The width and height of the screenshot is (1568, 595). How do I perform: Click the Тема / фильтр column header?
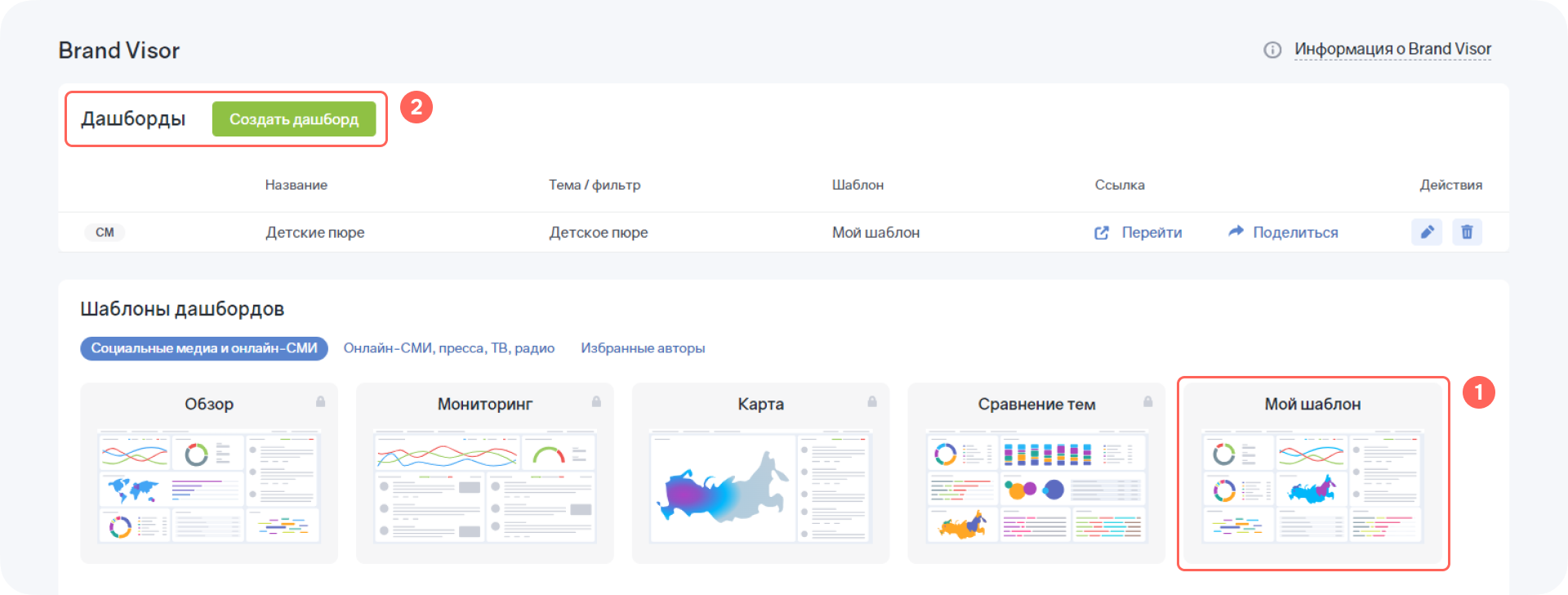tap(595, 186)
